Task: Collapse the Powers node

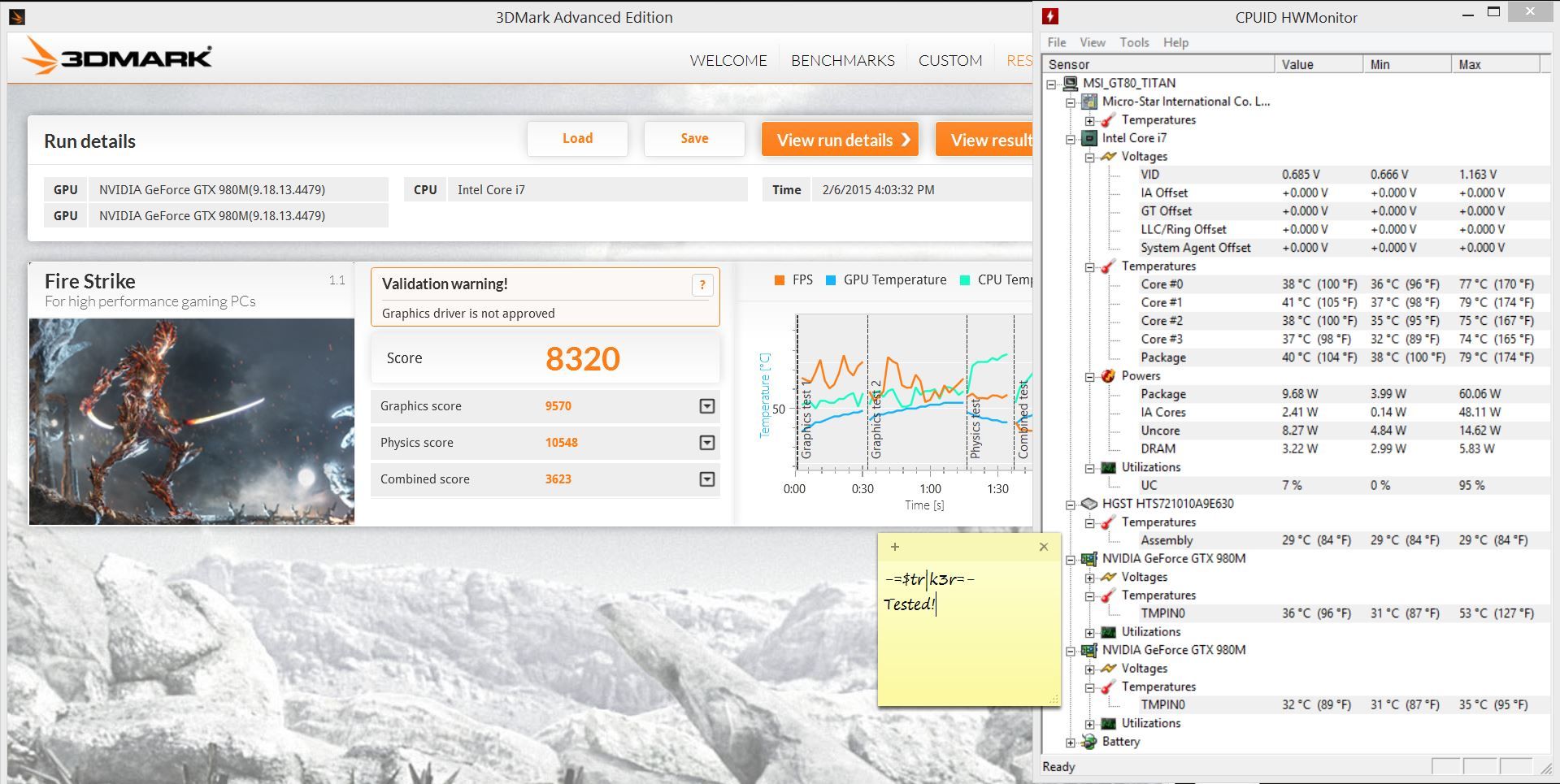Action: coord(1089,376)
